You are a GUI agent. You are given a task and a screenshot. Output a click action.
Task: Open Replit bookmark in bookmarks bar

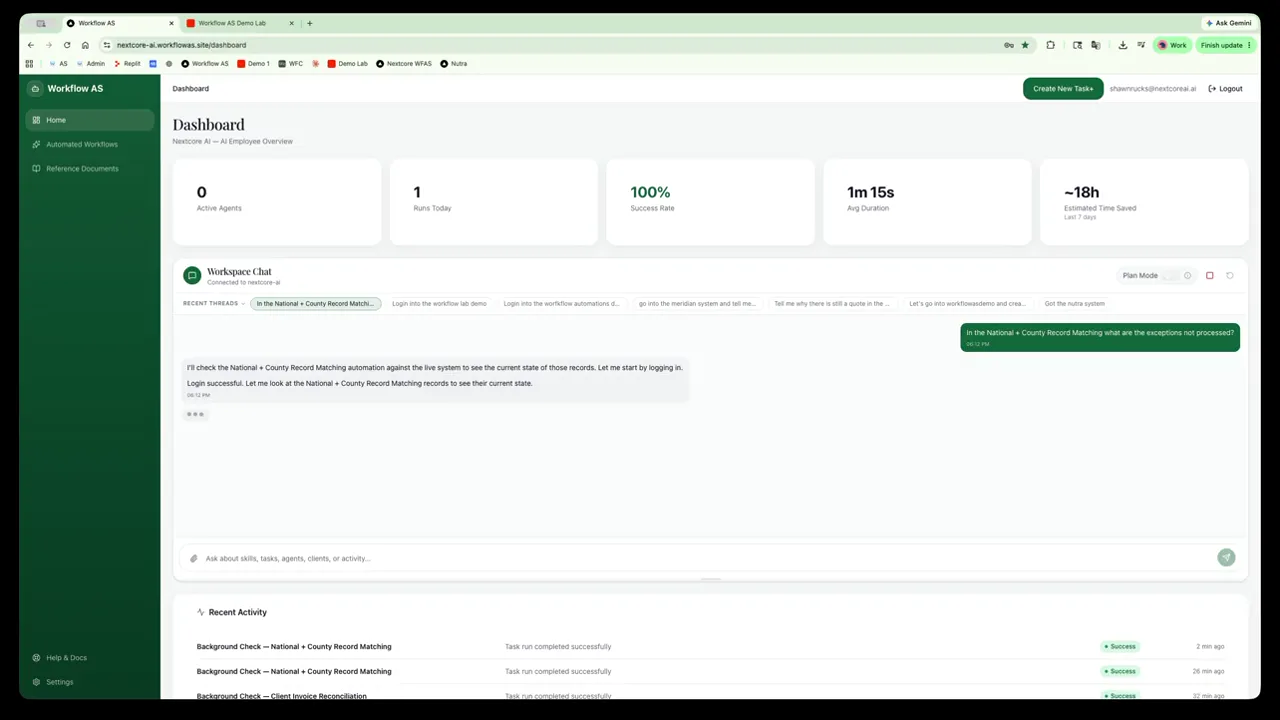[127, 64]
